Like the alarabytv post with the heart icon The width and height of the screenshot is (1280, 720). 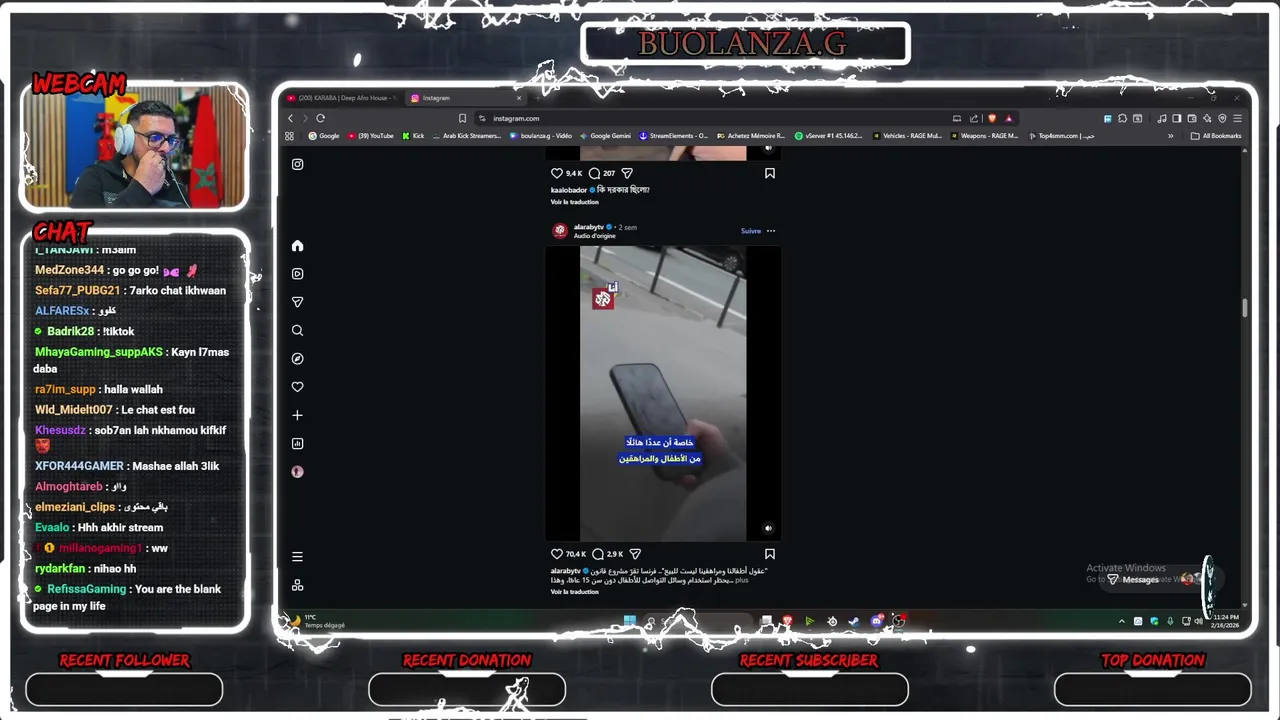(557, 554)
